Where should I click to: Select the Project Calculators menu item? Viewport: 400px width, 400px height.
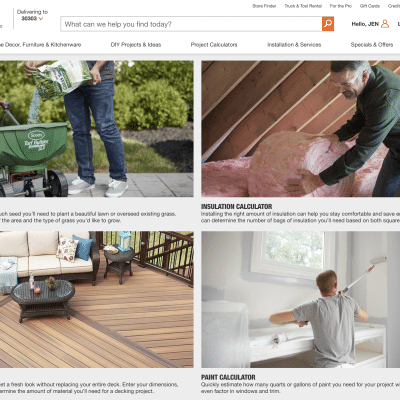[214, 45]
